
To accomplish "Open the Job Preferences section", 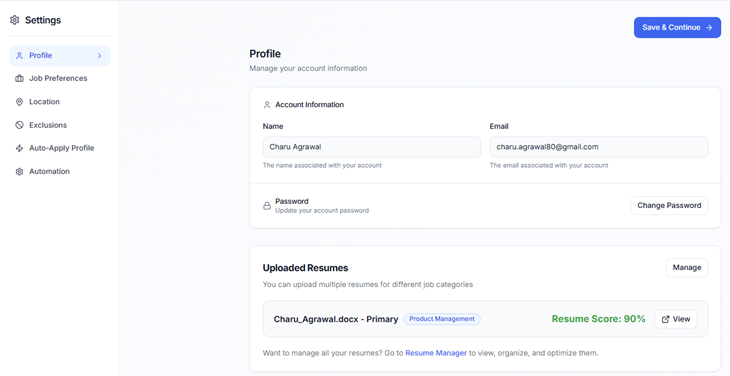I will point(60,79).
